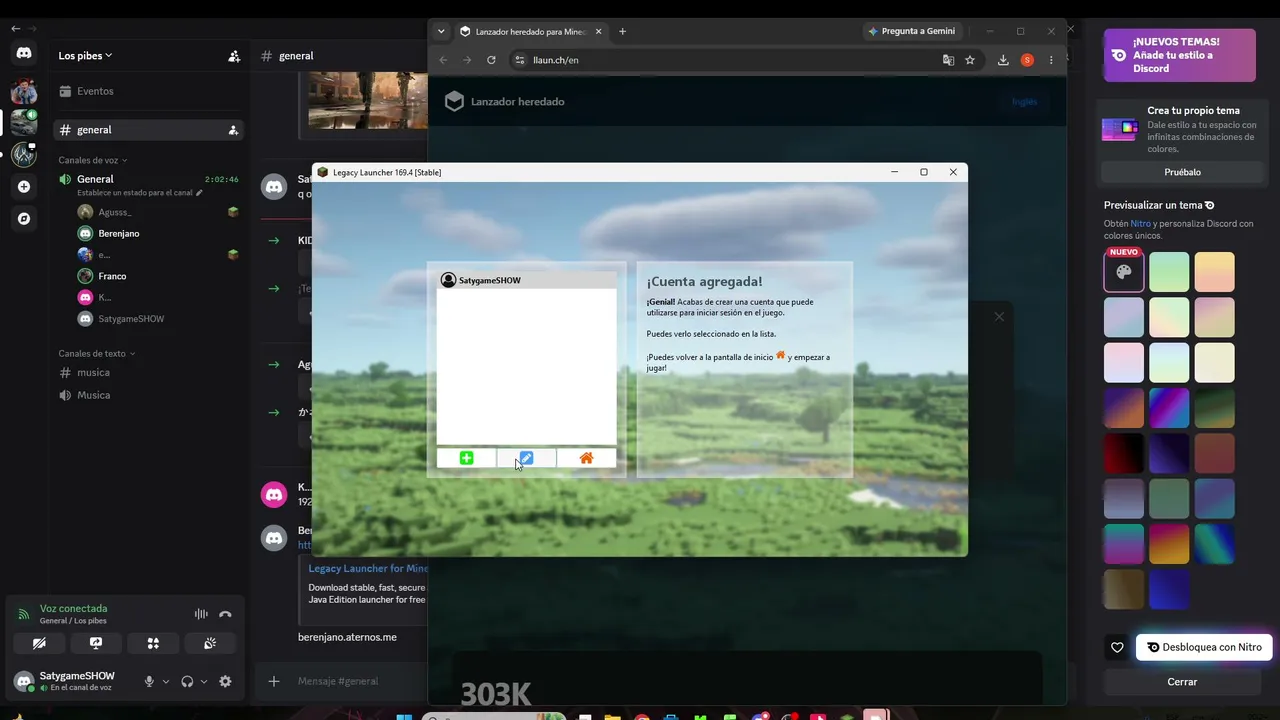Click the Pruébalo button
The width and height of the screenshot is (1280, 720).
pyautogui.click(x=1182, y=172)
